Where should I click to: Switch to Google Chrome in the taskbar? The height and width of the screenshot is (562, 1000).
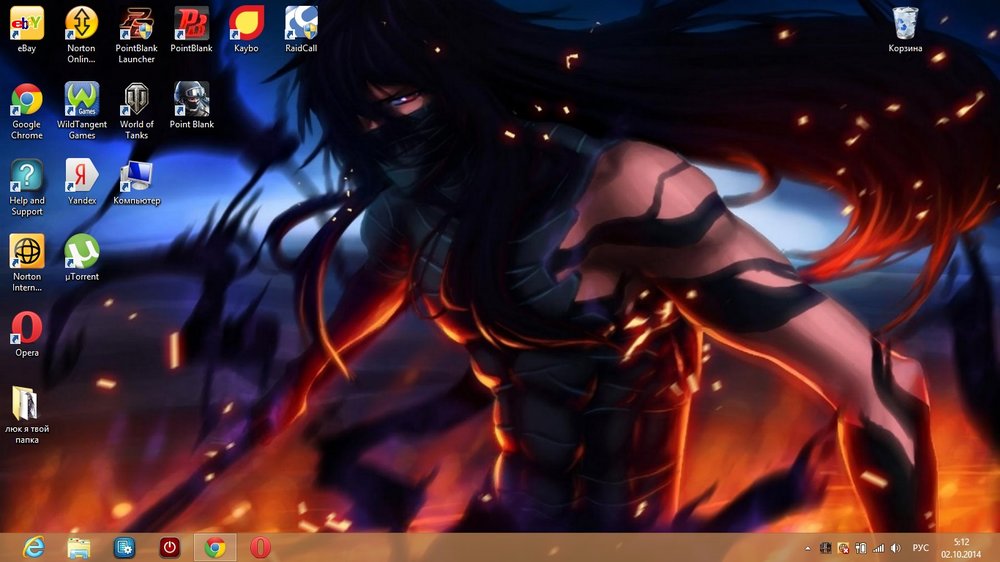[x=214, y=547]
